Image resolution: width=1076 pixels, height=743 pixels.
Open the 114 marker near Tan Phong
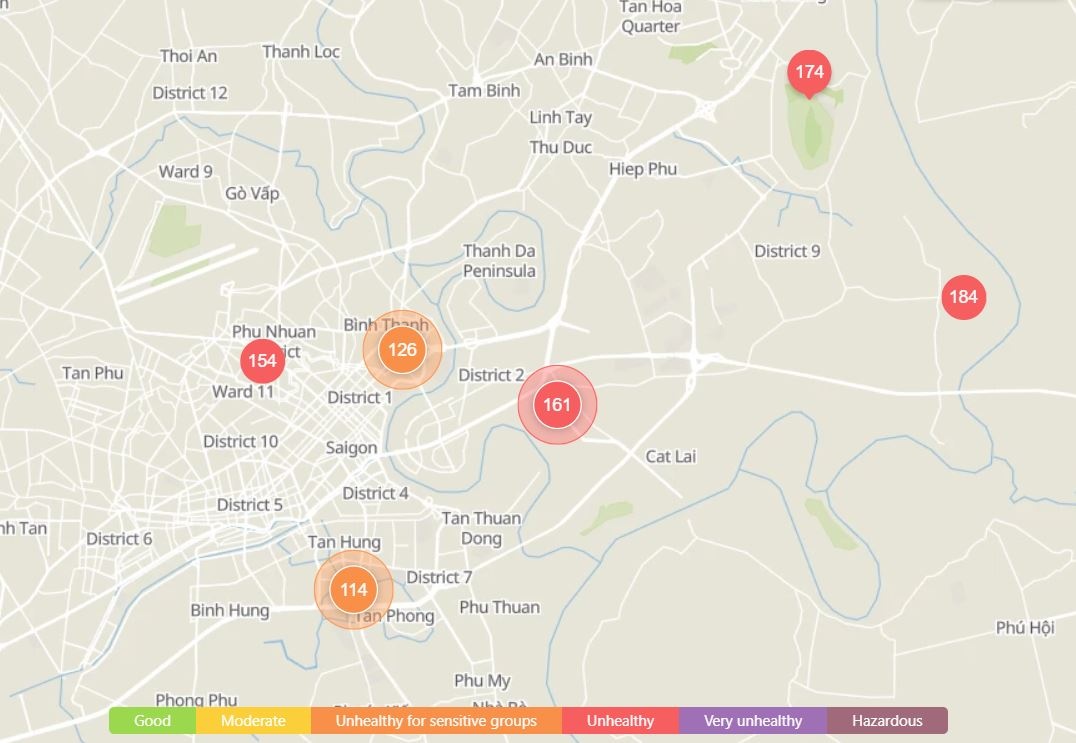click(353, 590)
